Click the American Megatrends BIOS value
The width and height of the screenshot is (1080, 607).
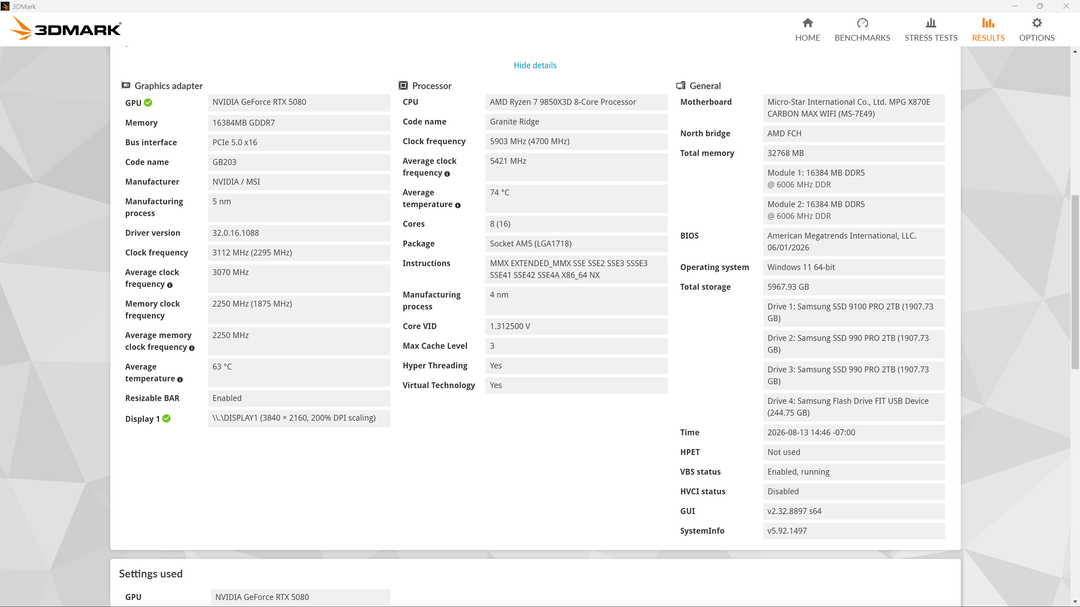coord(854,242)
